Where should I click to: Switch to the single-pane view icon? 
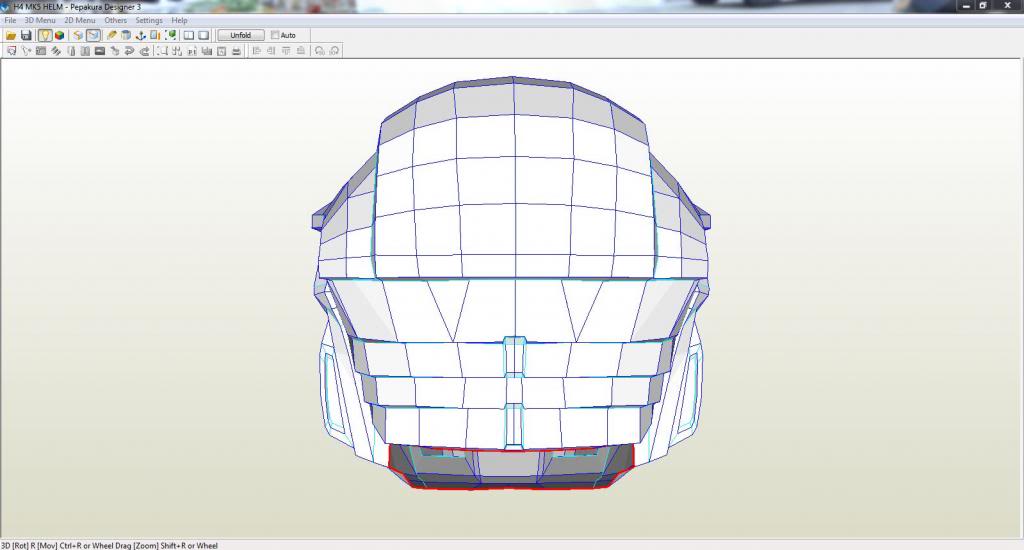click(204, 35)
